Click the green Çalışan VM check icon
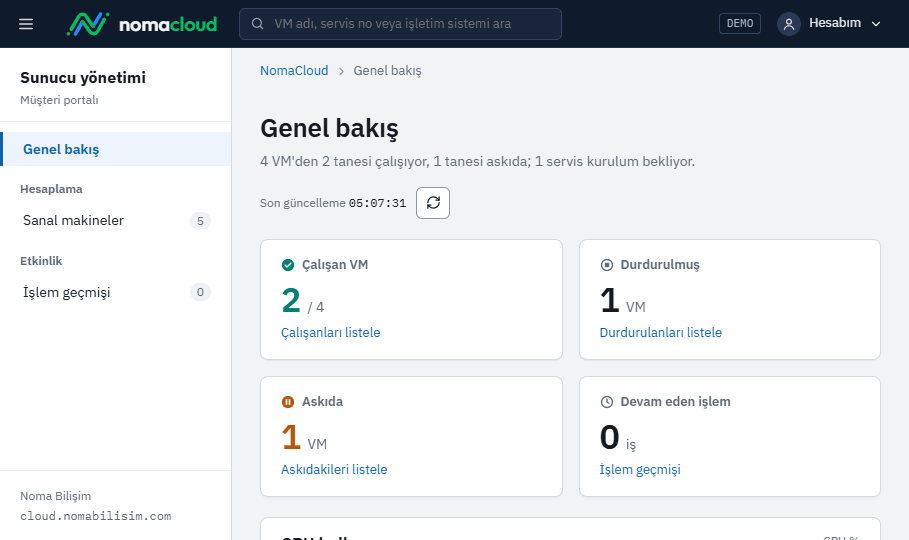The height and width of the screenshot is (540, 909). click(288, 265)
